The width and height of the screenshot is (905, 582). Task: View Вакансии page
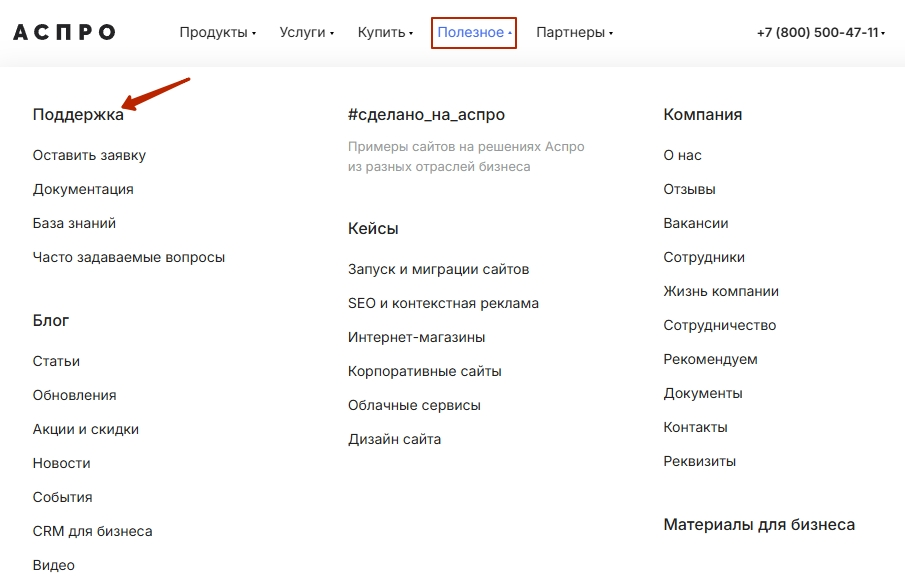pos(696,223)
